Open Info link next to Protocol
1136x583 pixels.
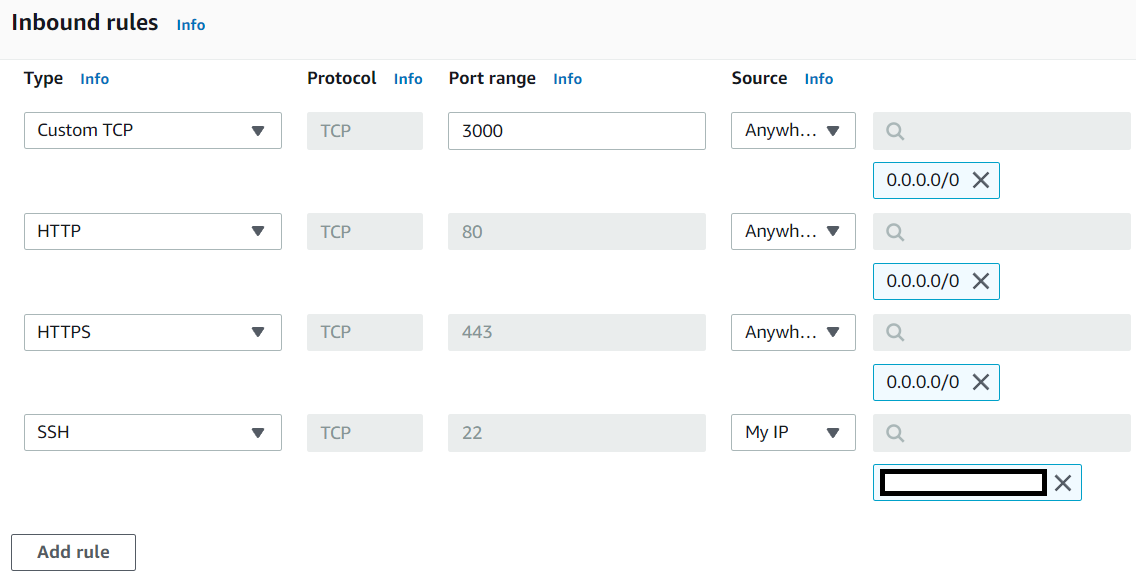[x=408, y=79]
